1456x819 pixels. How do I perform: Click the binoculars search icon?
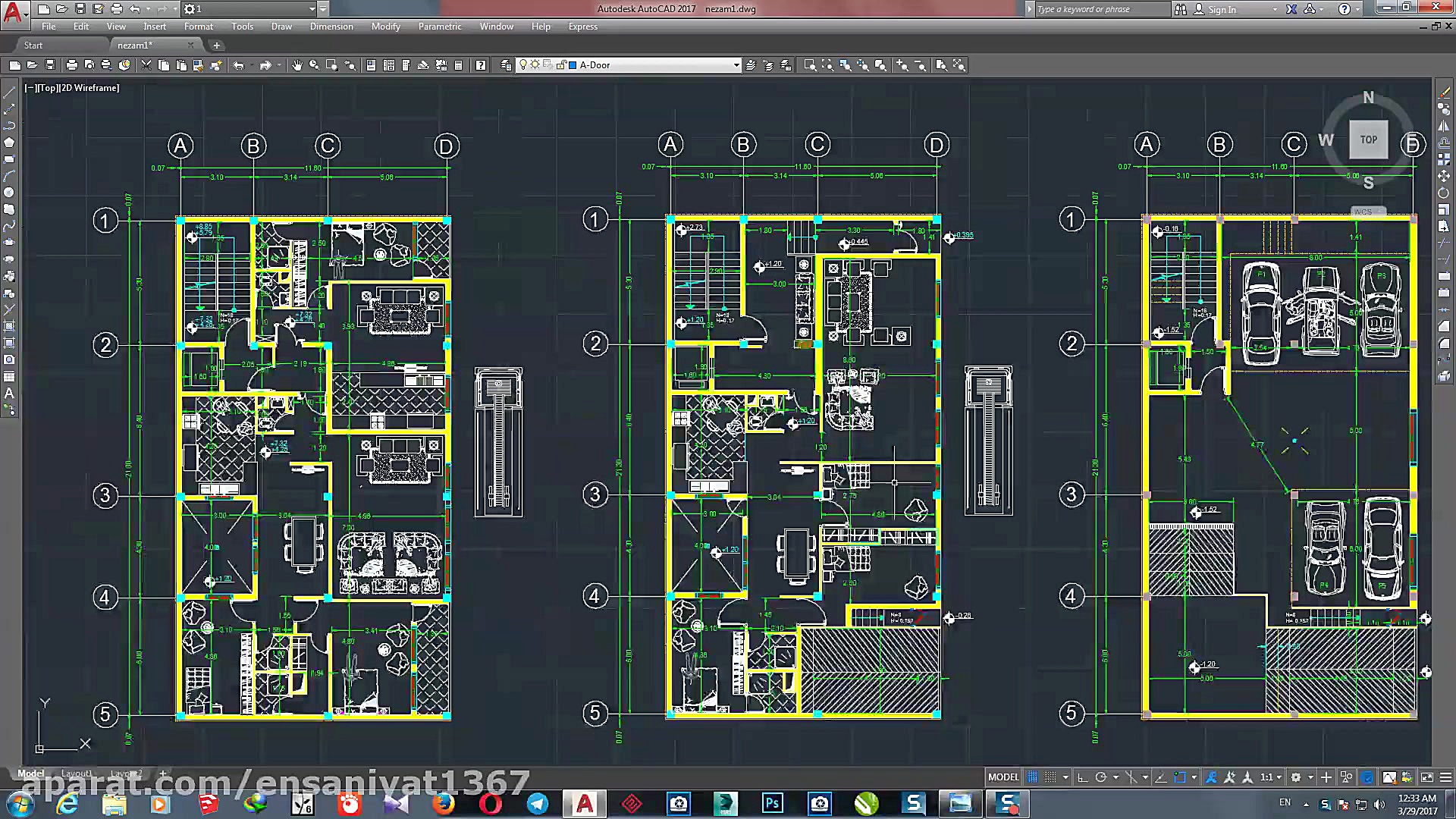[x=1181, y=9]
